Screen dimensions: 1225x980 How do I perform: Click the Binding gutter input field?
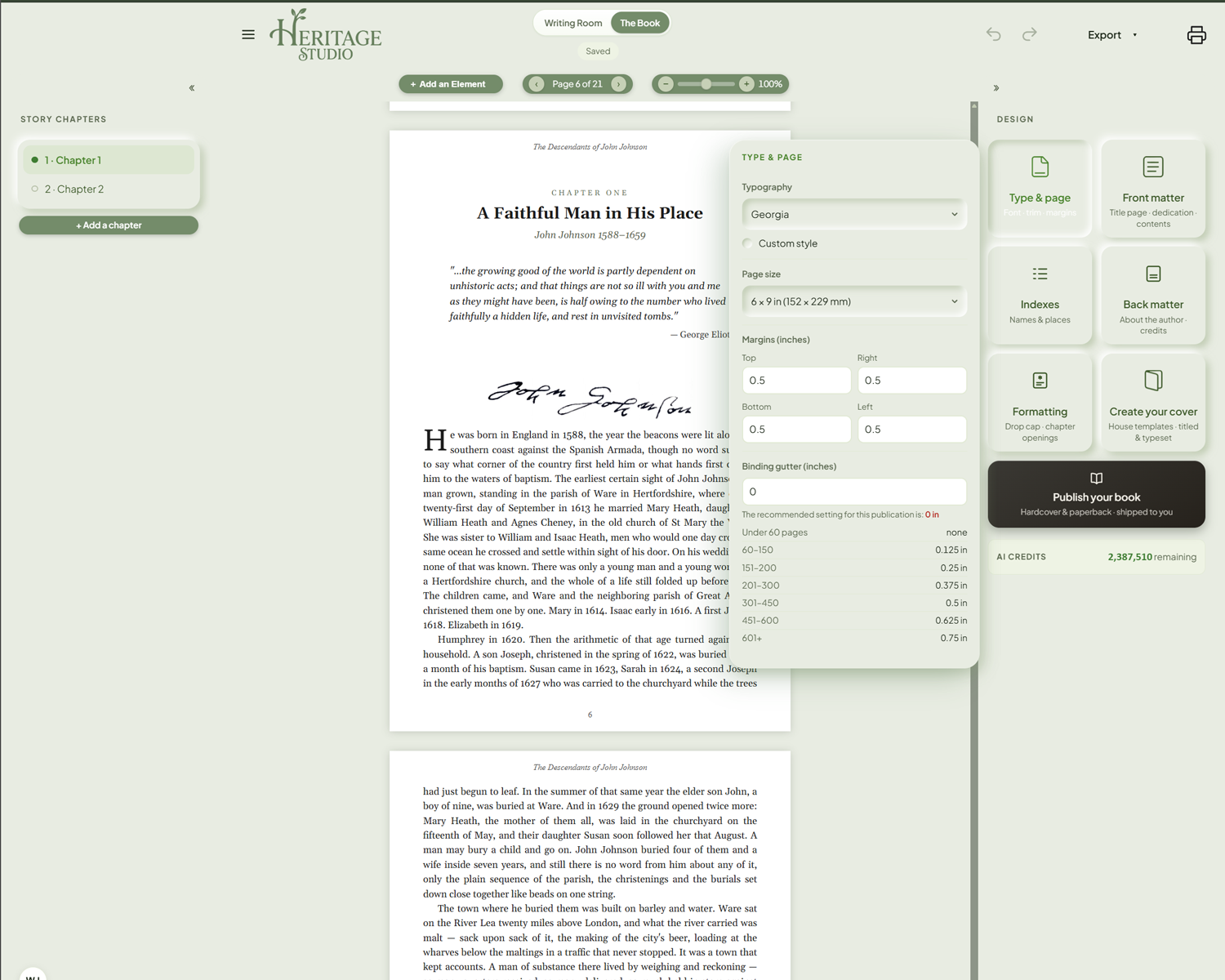coord(854,492)
